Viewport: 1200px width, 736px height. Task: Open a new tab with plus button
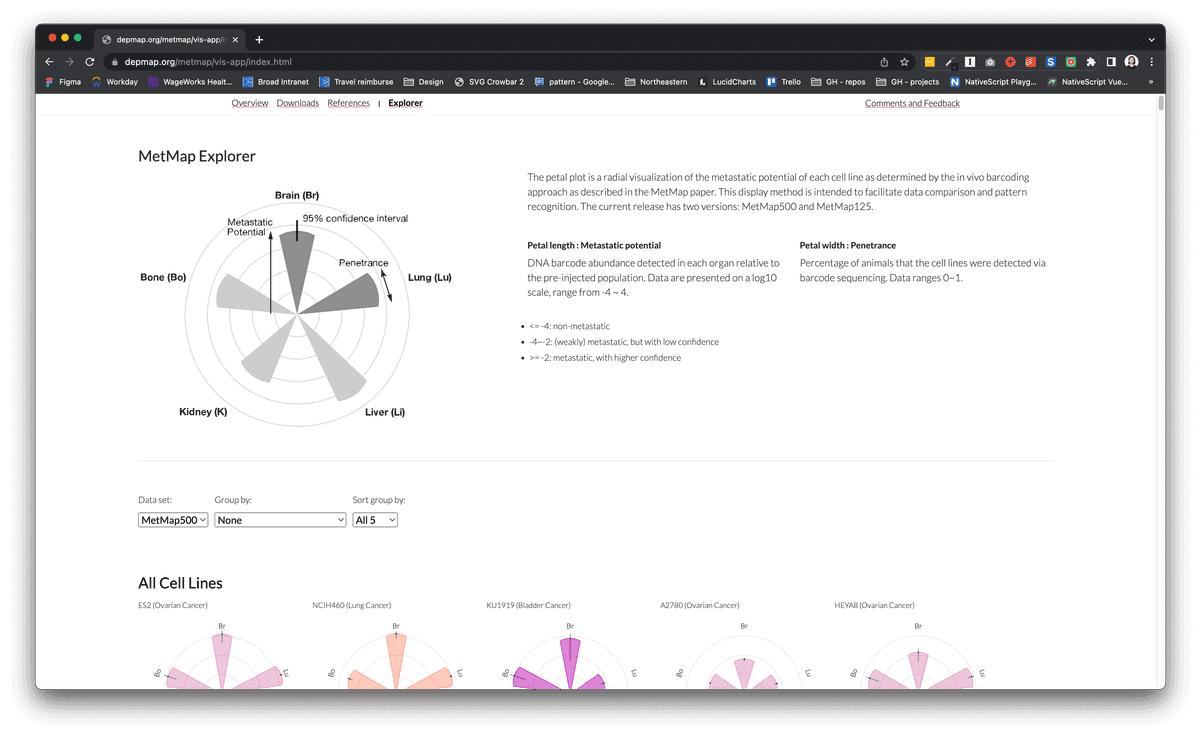click(259, 39)
